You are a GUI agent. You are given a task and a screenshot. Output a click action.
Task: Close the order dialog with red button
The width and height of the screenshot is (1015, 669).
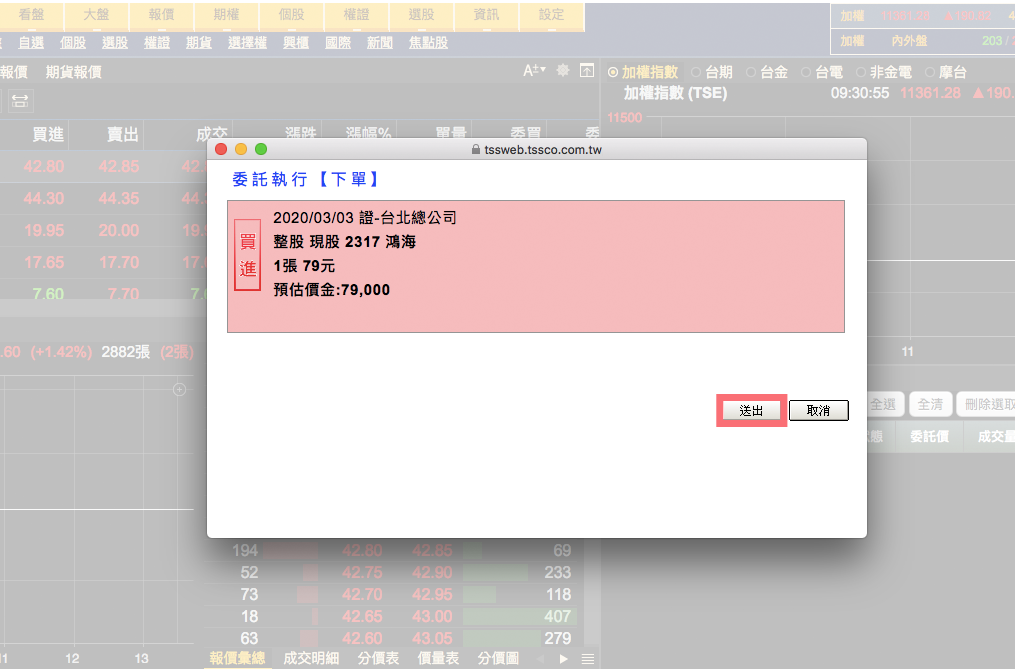click(x=221, y=149)
